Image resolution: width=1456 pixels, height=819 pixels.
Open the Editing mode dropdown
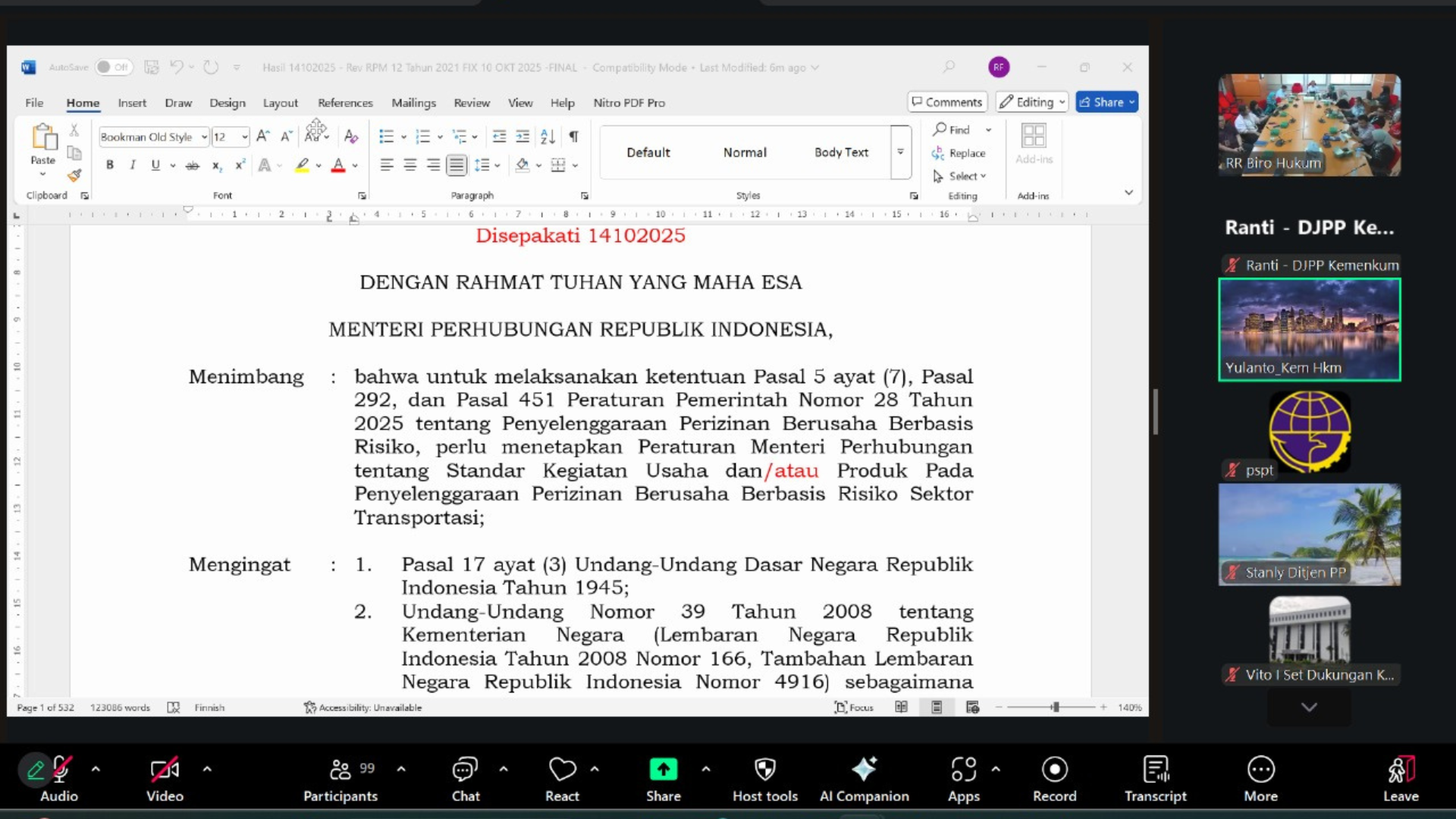(x=1033, y=102)
